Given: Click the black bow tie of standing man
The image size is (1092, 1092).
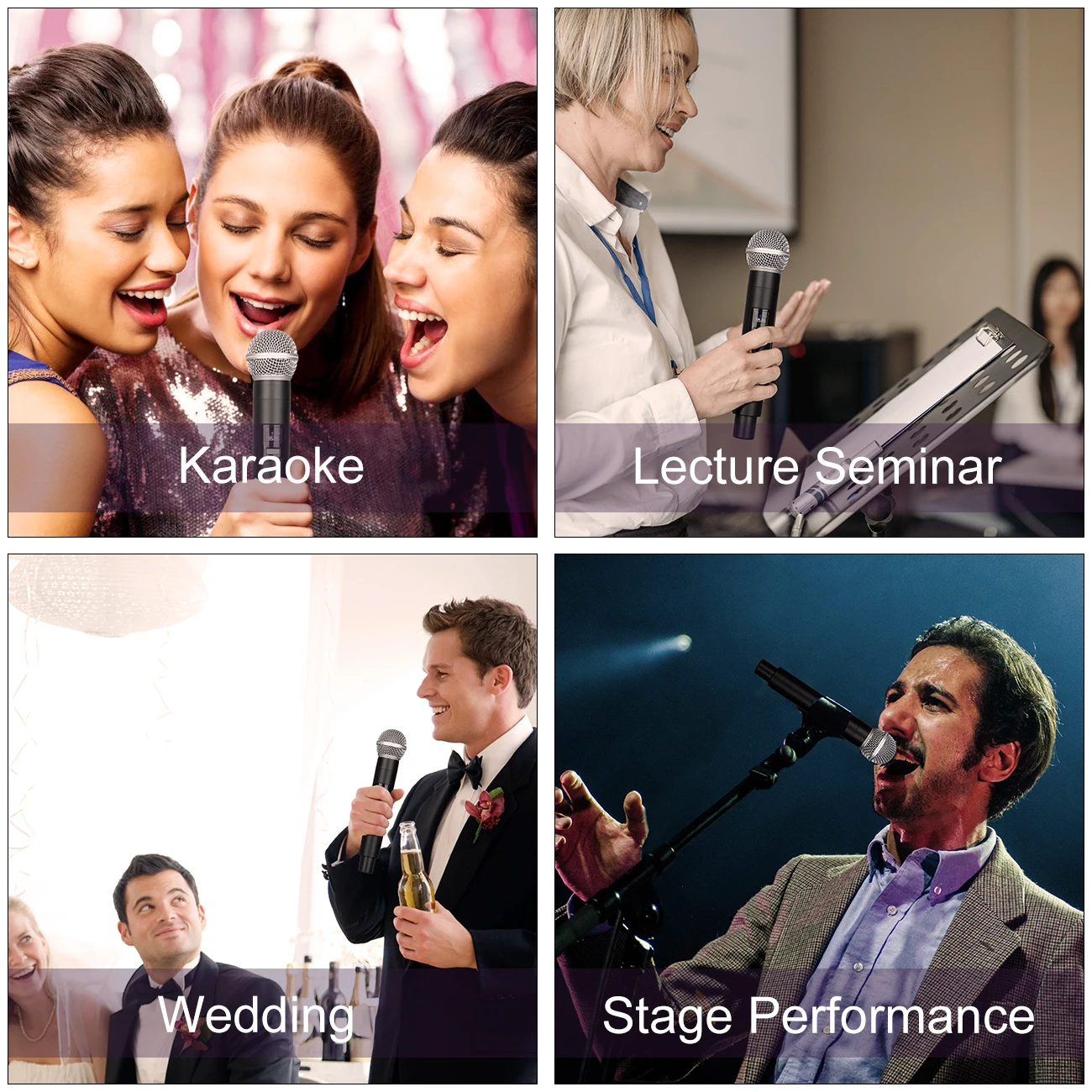Looking at the screenshot, I should pos(465,768).
